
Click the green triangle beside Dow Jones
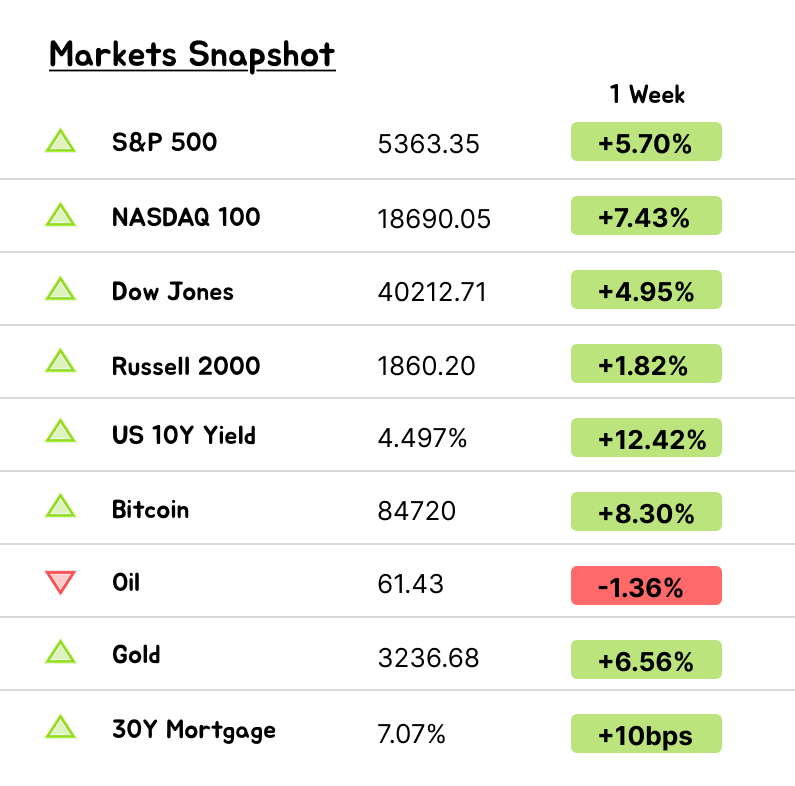click(x=61, y=290)
